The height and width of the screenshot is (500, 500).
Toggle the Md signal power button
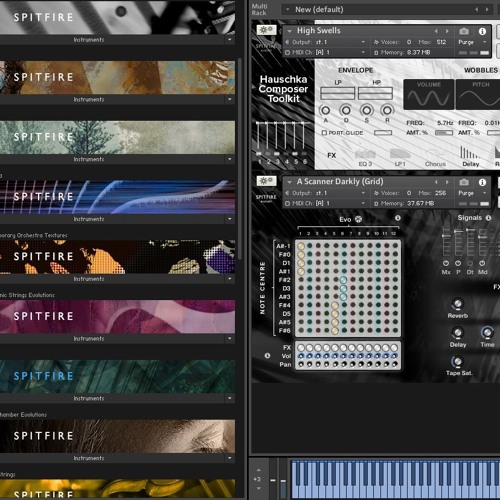[x=482, y=263]
